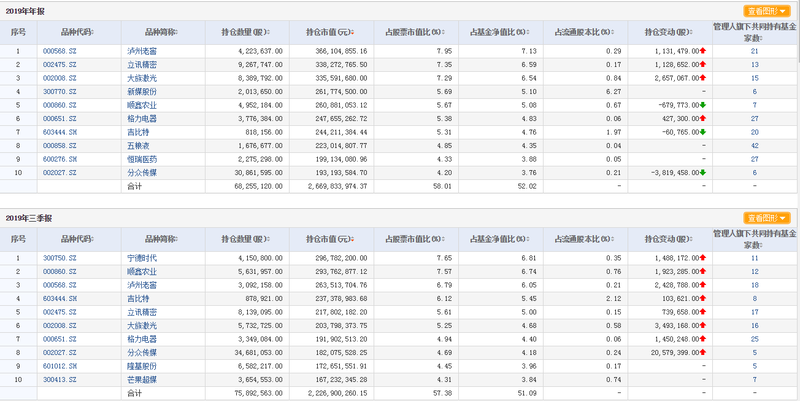The width and height of the screenshot is (800, 401).
Task: Sort 2019年三季报 table by 品种简称 header
Action: (162, 239)
